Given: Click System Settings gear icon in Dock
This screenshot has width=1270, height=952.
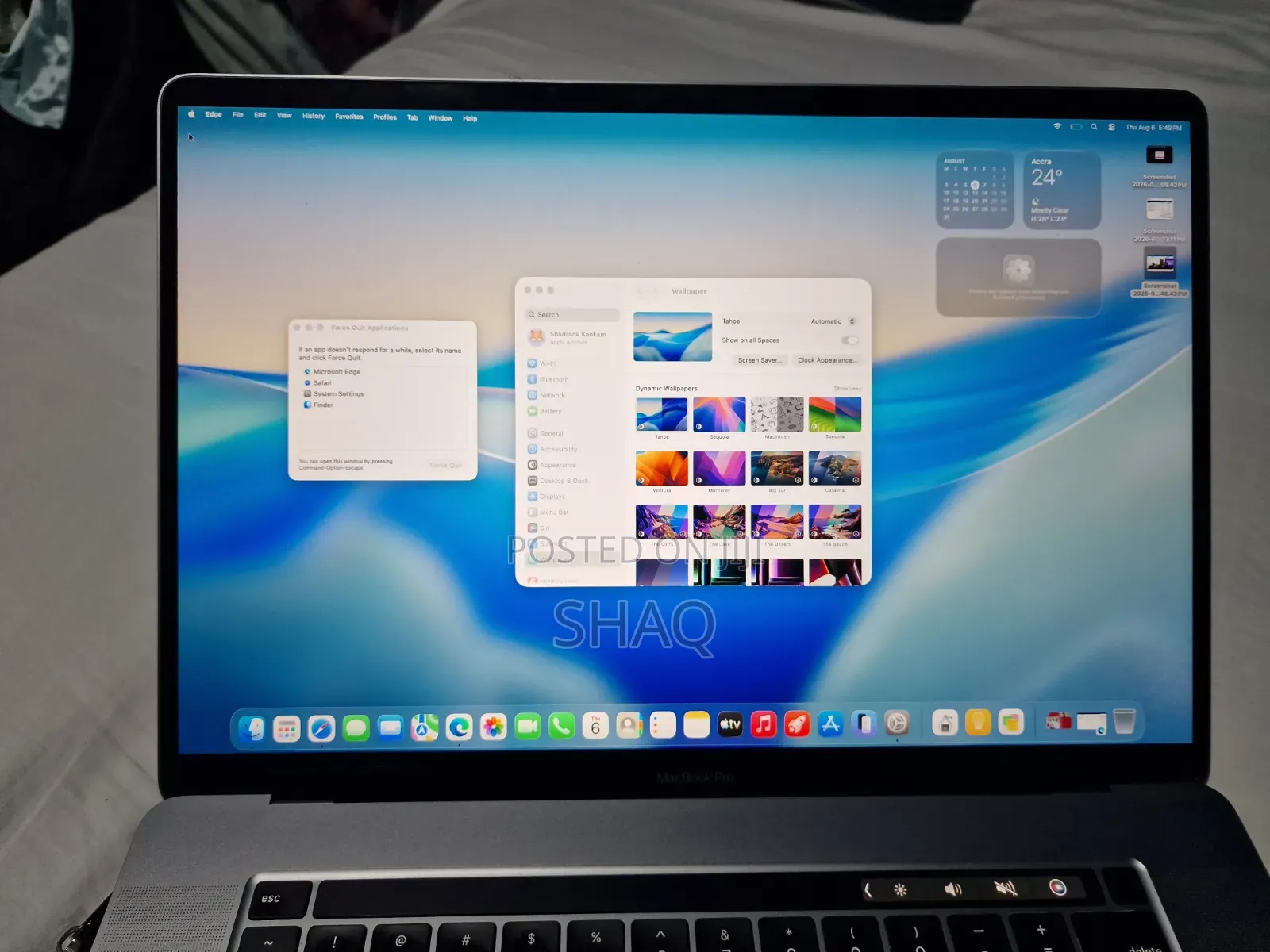Looking at the screenshot, I should 897,724.
